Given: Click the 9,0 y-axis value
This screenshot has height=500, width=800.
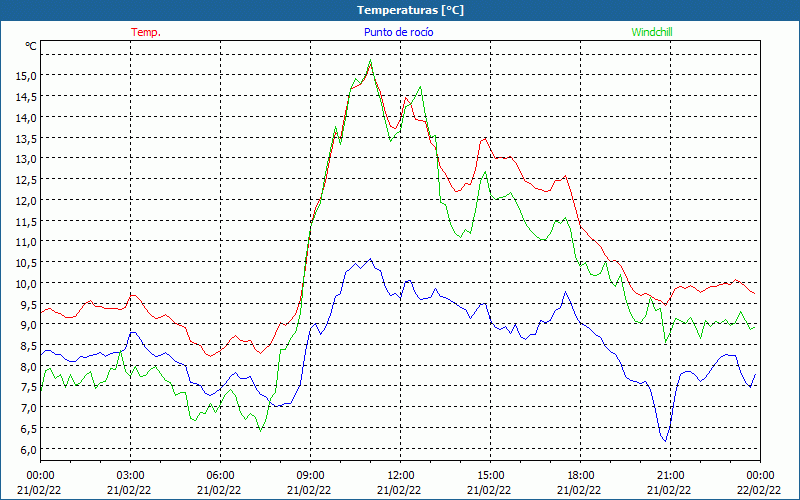Looking at the screenshot, I should pos(28,325).
